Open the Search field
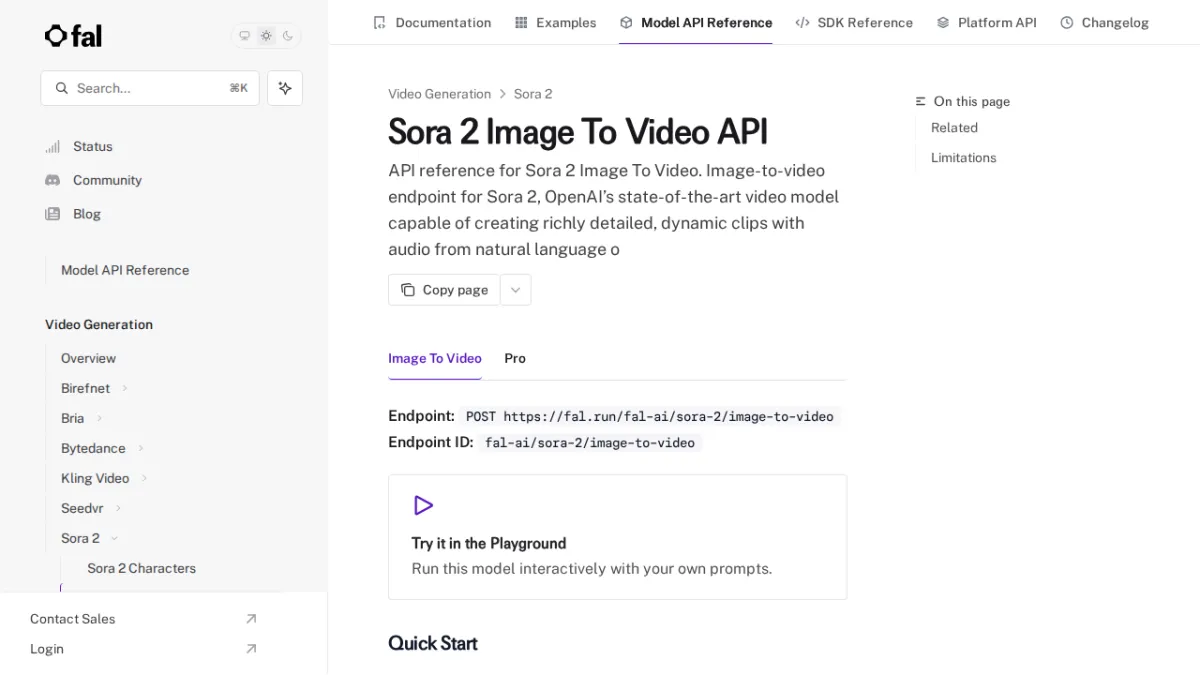 (x=150, y=88)
